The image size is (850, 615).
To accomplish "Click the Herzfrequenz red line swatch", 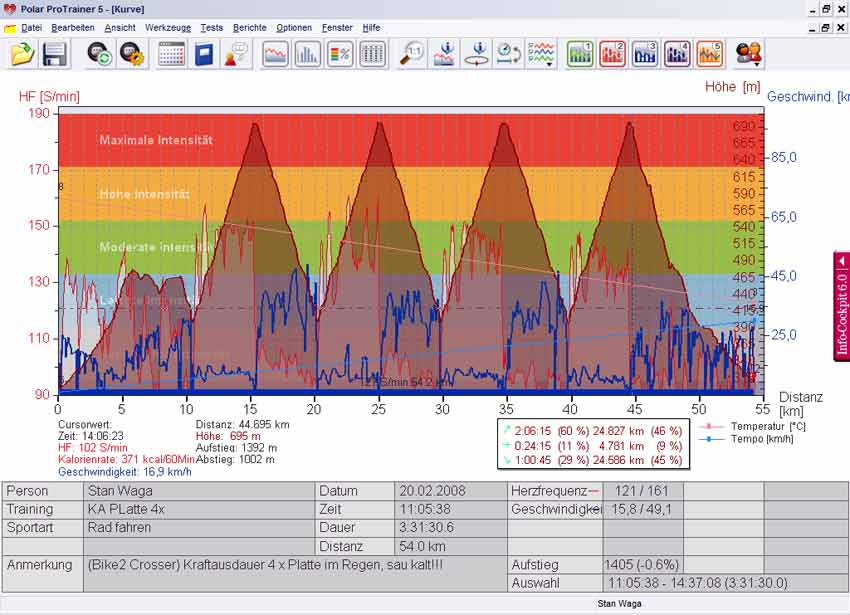I will pos(596,491).
